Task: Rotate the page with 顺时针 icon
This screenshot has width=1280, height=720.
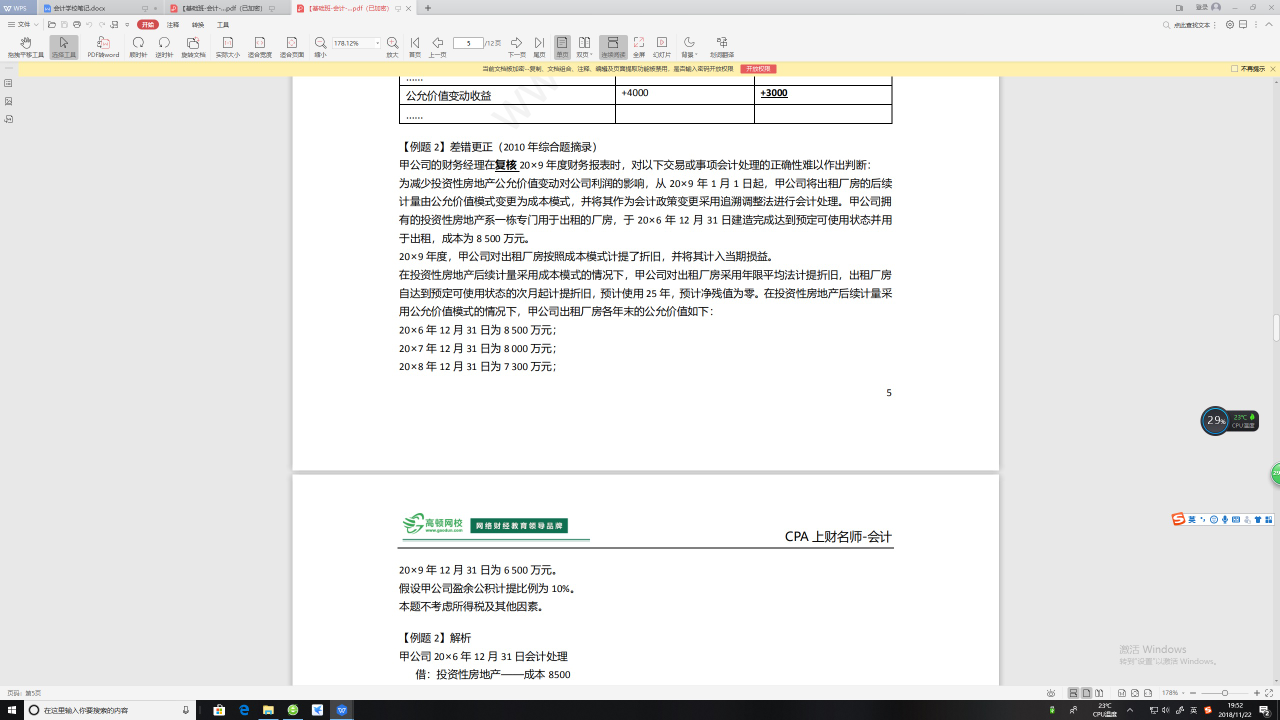Action: 140,44
